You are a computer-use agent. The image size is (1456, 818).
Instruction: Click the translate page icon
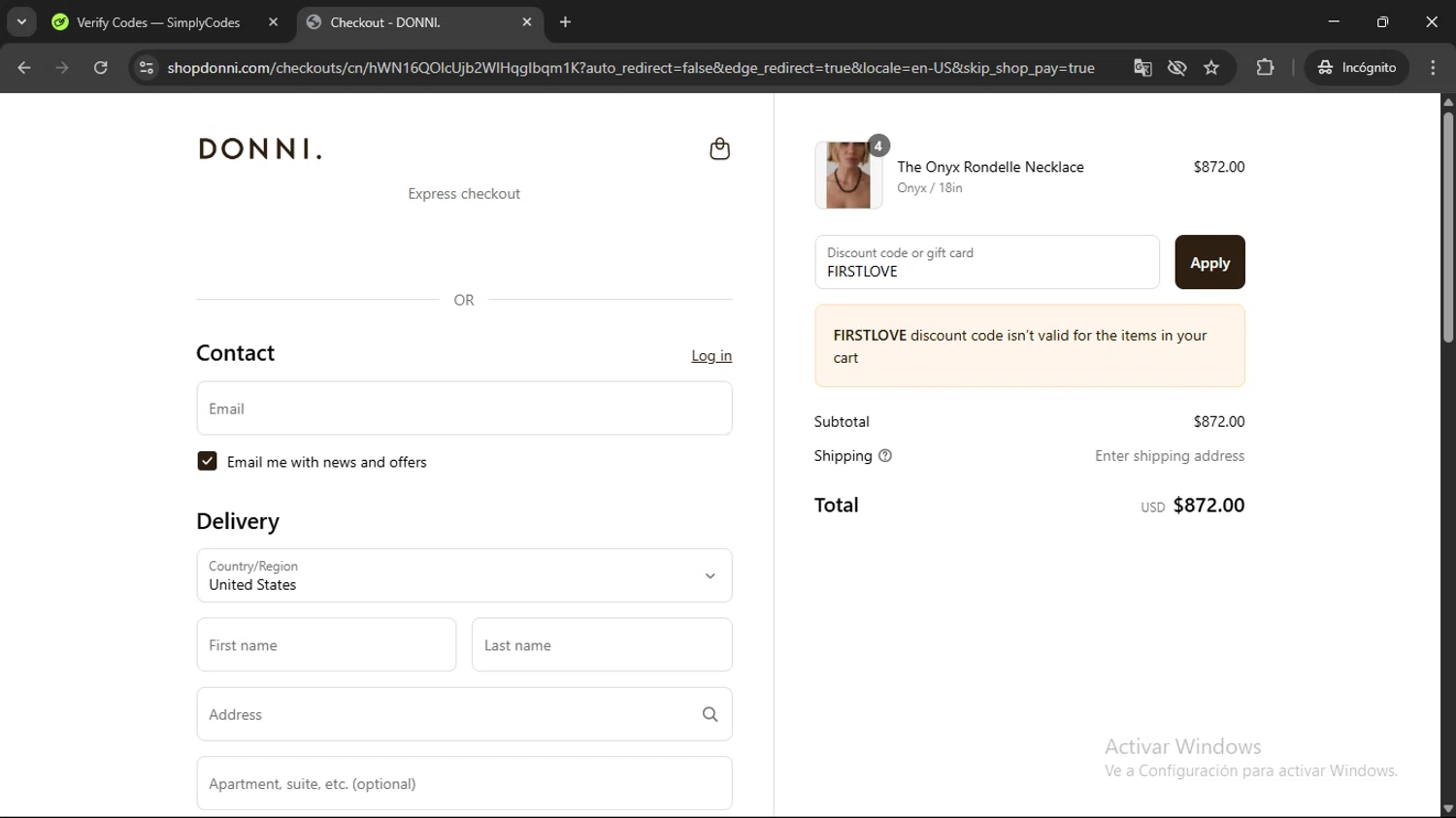click(x=1142, y=68)
